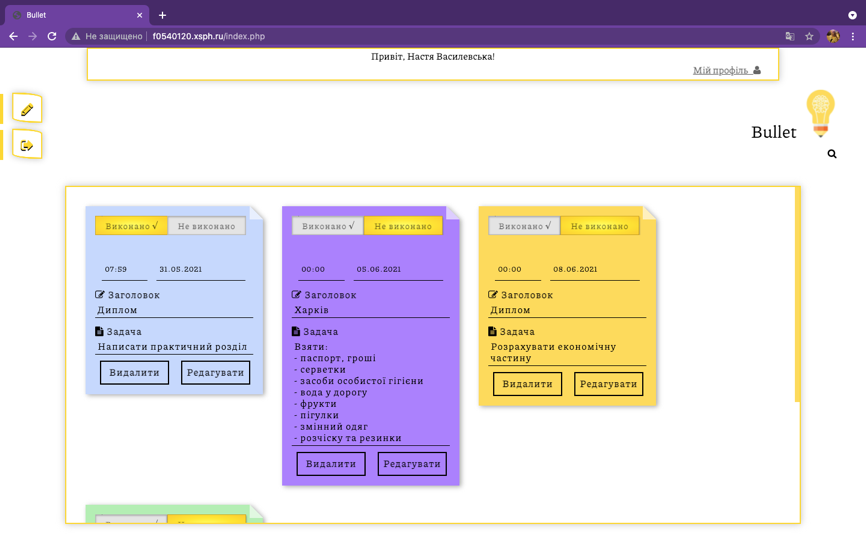The width and height of the screenshot is (866, 541).
Task: Bookmark this page with star icon
Action: [x=809, y=36]
